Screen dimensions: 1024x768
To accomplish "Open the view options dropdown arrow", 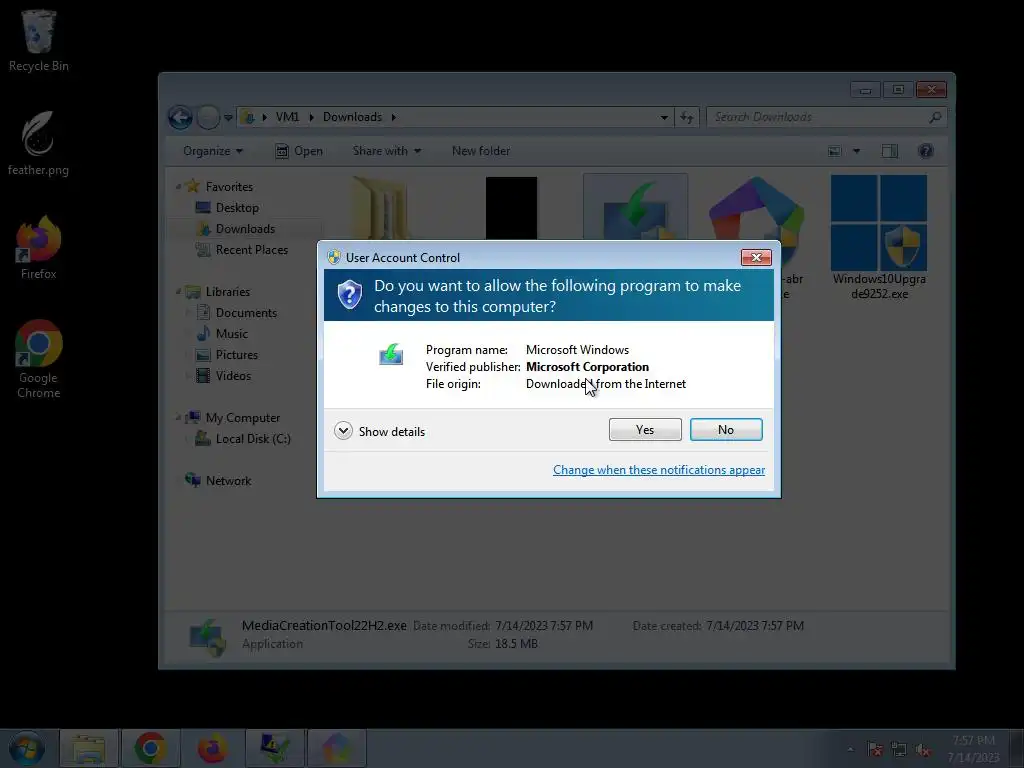I will [856, 151].
